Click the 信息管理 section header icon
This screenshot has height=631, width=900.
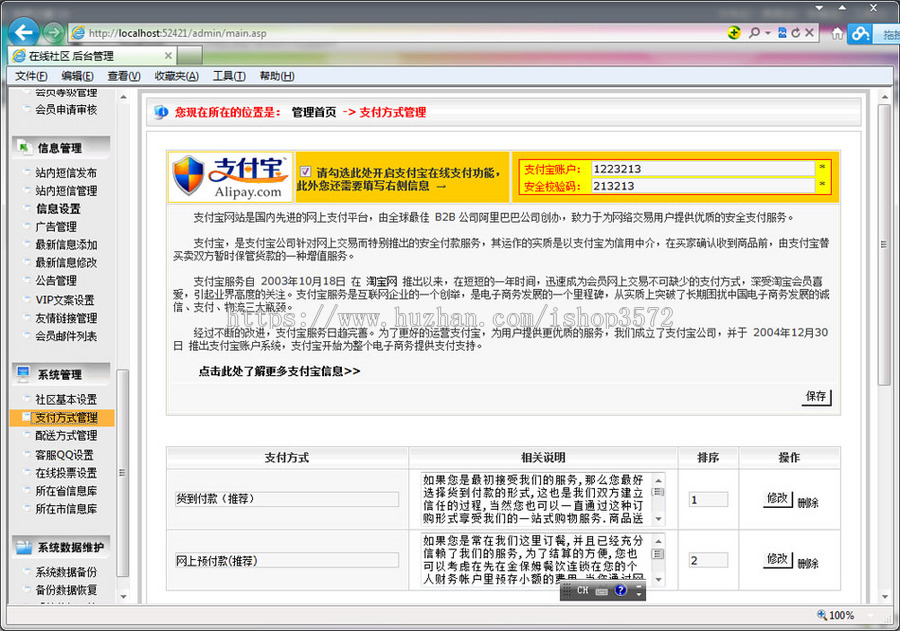click(23, 147)
